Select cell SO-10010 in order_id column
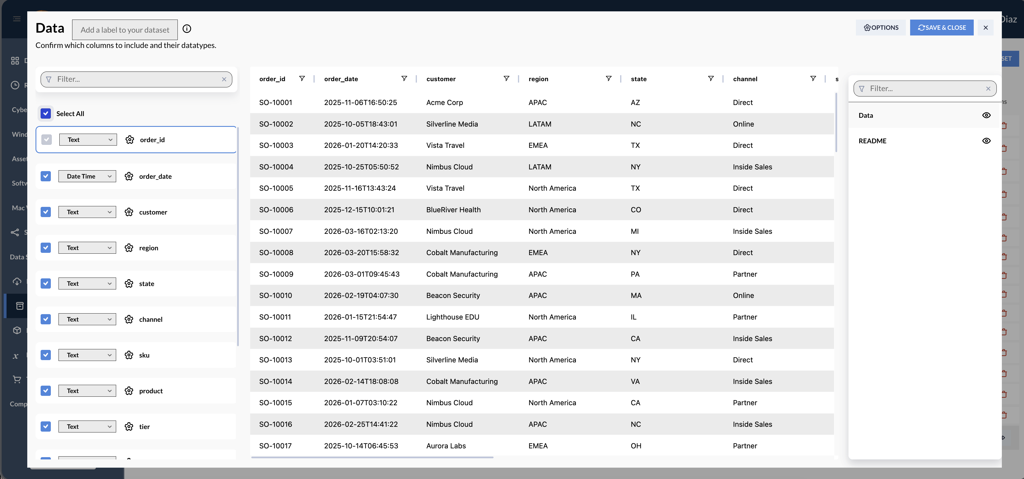1024x479 pixels. [x=276, y=295]
